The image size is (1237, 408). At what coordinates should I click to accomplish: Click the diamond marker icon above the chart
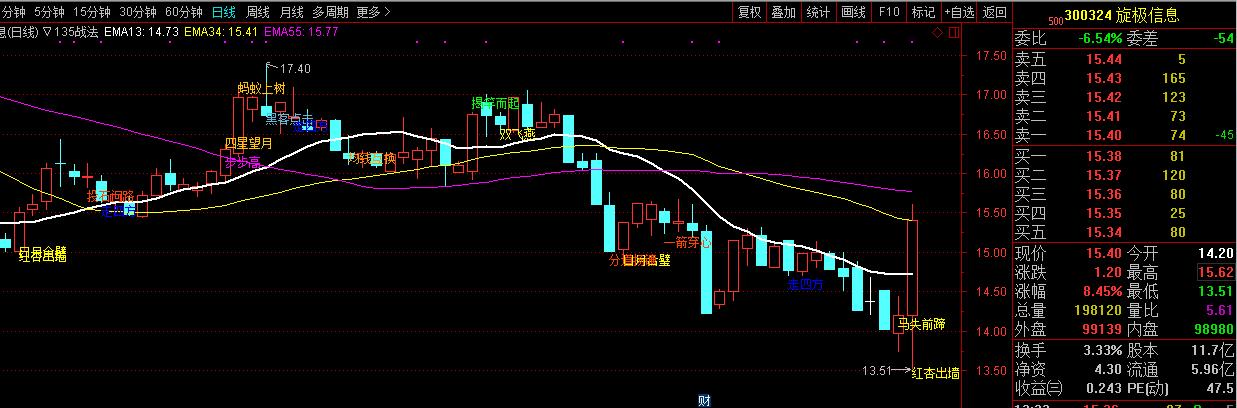pyautogui.click(x=938, y=32)
